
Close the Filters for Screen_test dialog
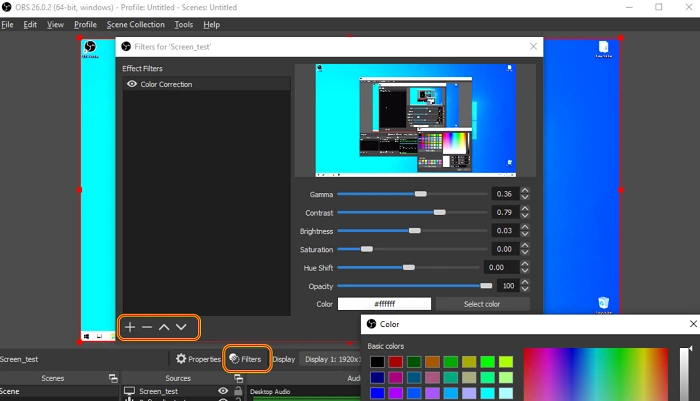coord(533,46)
